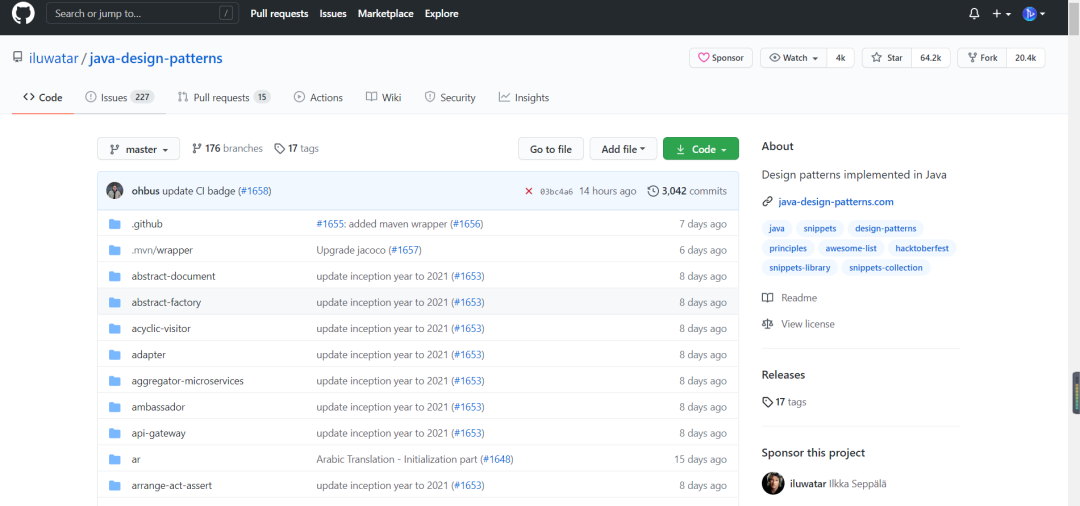This screenshot has height=506, width=1080.
Task: Click the Go to file button
Action: [x=551, y=149]
